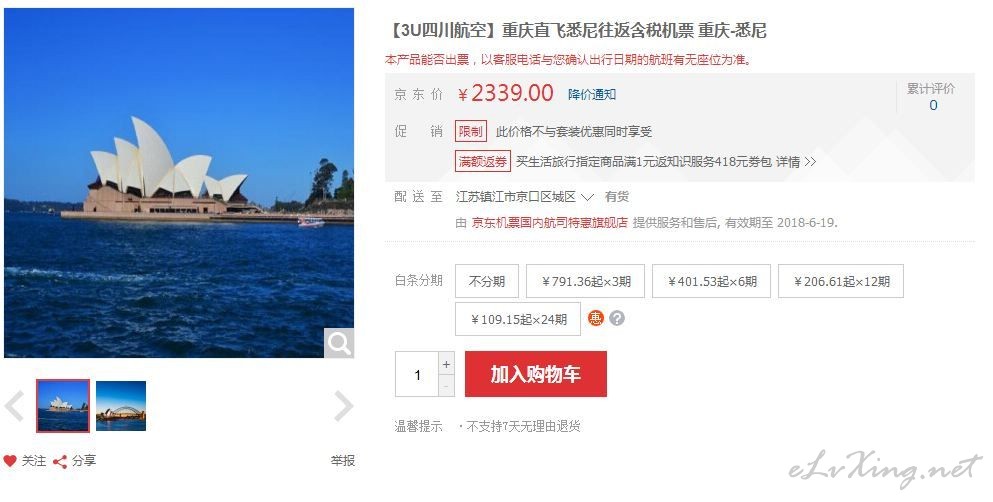The width and height of the screenshot is (993, 502).
Task: Open the question mark help icon
Action: 617,318
